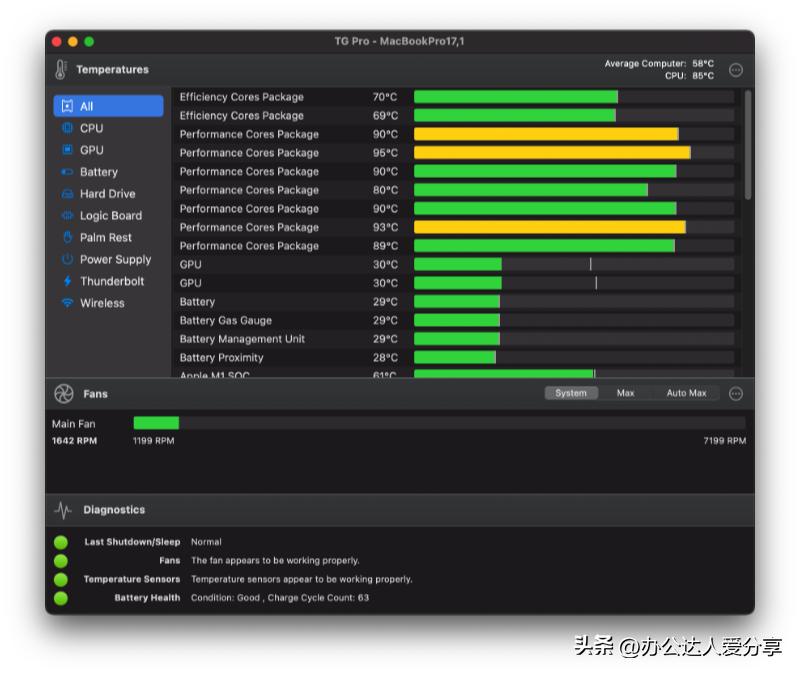
Task: Click the Diagnostics section header
Action: tap(114, 510)
